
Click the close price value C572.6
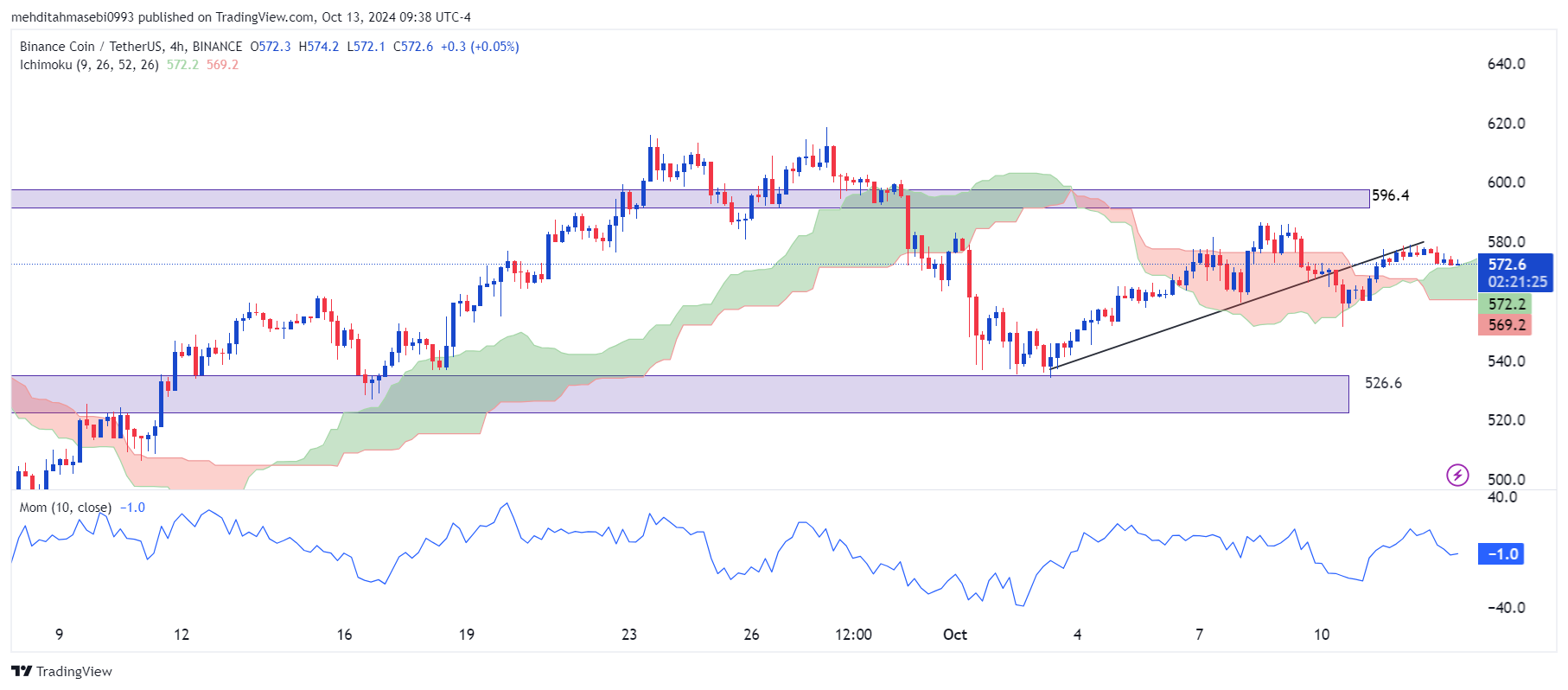[x=413, y=47]
